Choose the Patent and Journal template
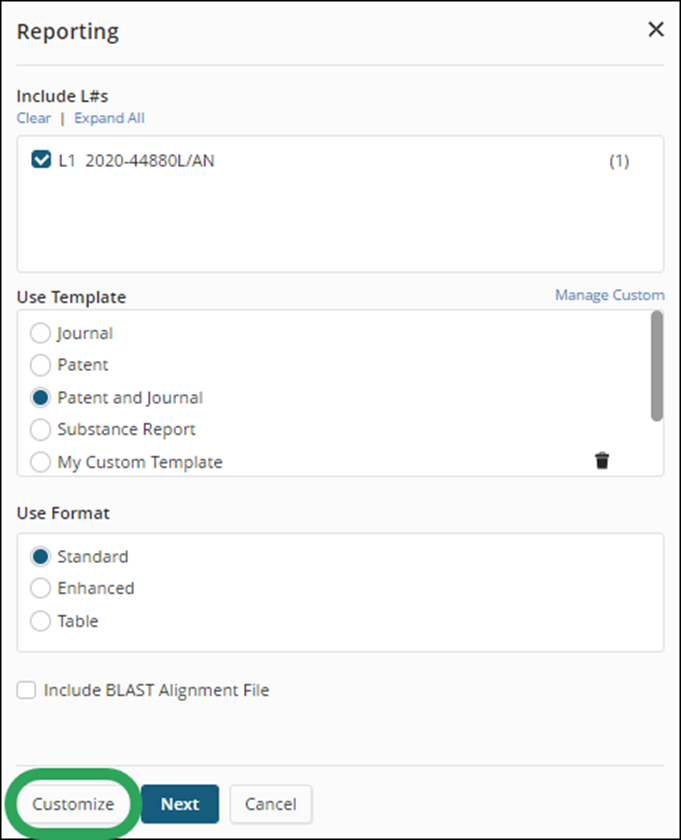The width and height of the screenshot is (681, 840). pos(40,398)
